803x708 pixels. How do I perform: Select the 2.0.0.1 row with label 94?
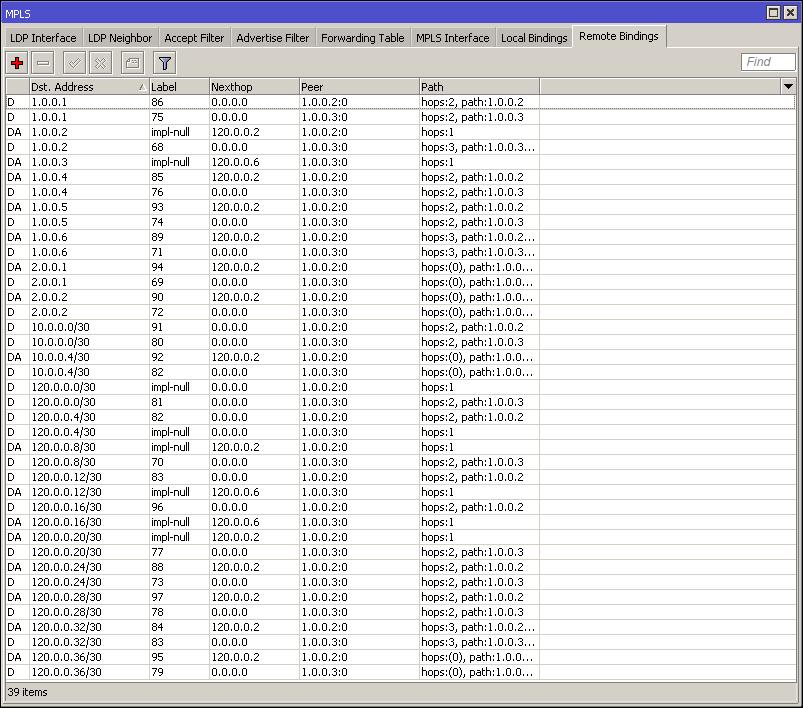[x=400, y=267]
